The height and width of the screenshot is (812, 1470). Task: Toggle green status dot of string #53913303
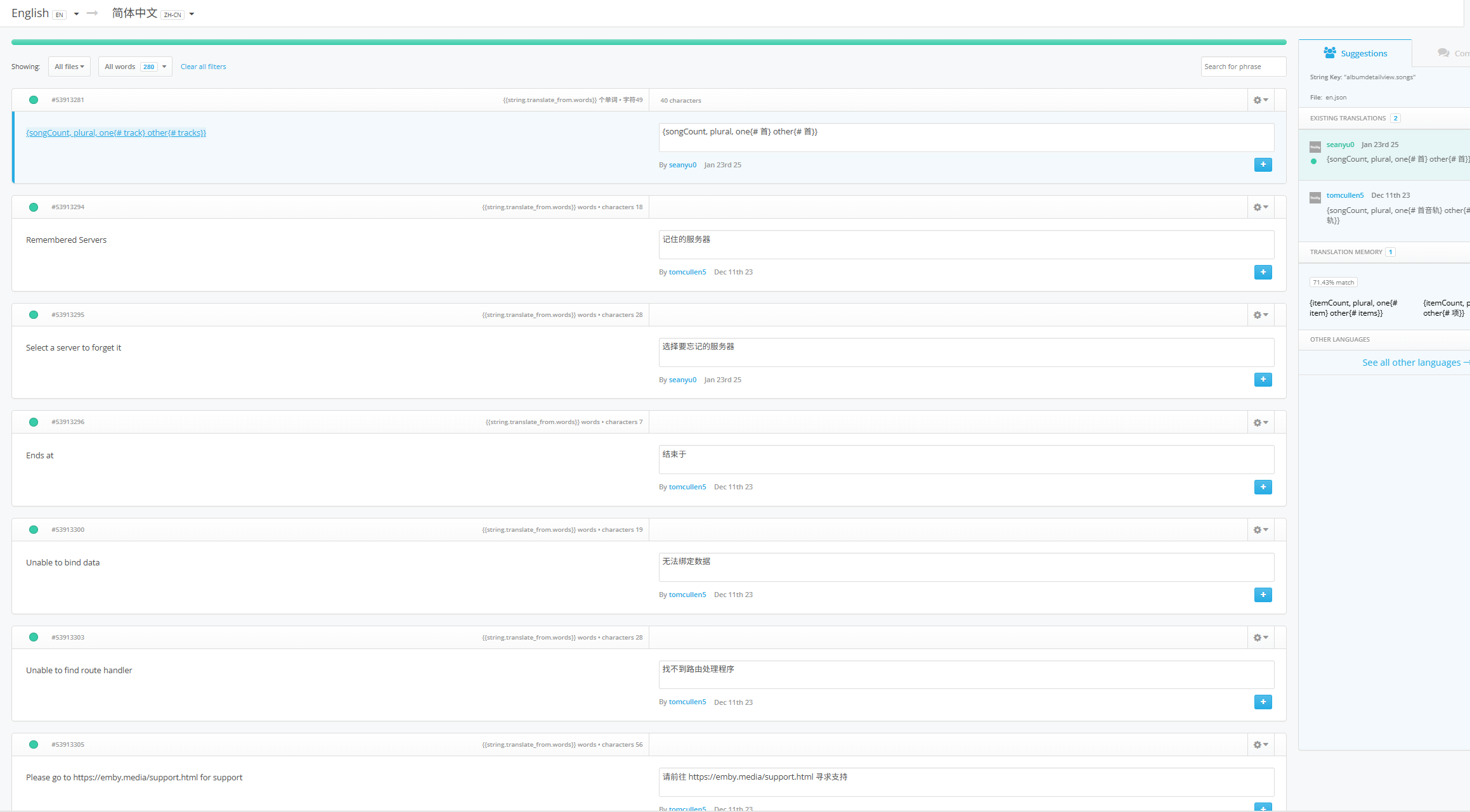34,637
